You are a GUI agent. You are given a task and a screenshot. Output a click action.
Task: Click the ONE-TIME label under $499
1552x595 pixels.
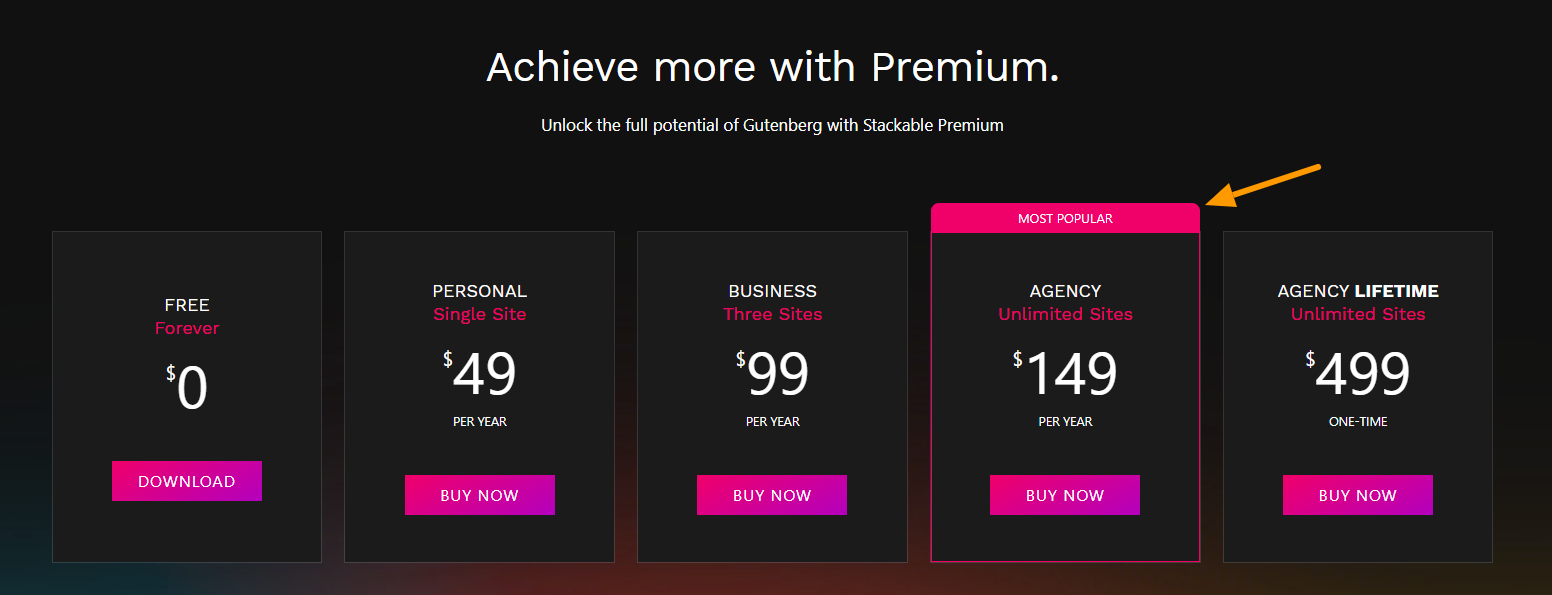pos(1358,422)
